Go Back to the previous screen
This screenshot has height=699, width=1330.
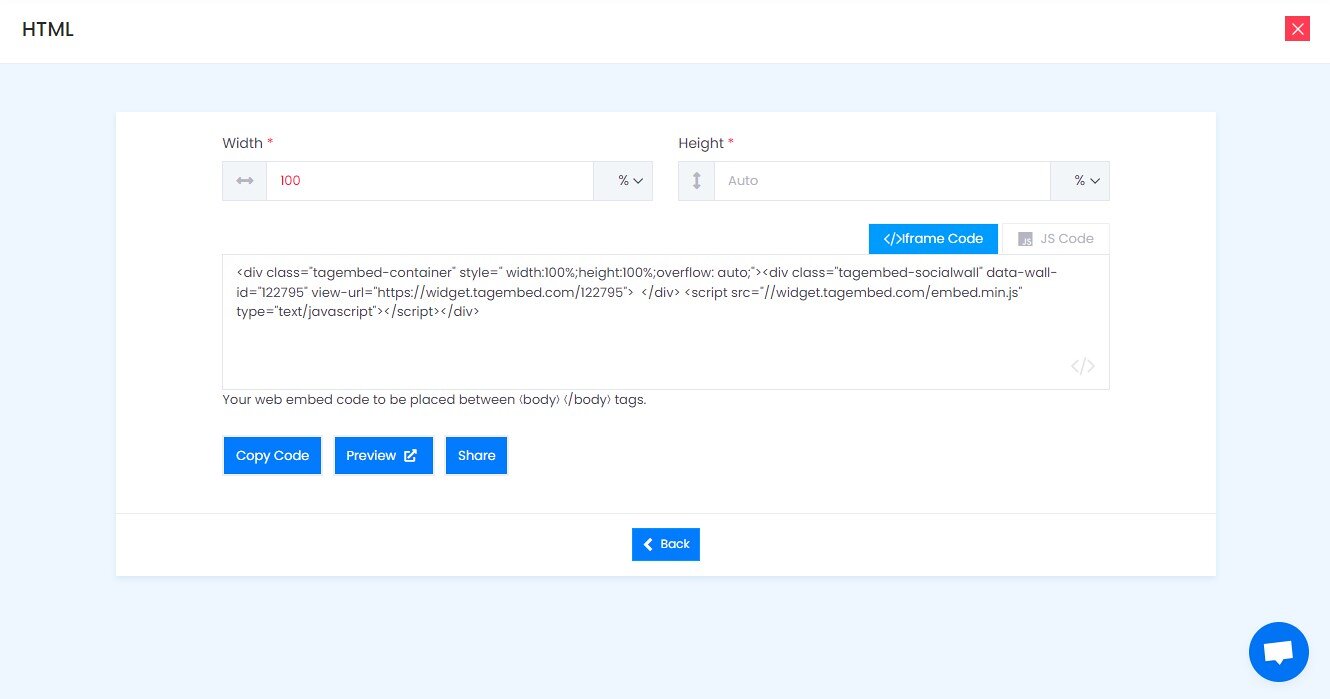[x=666, y=544]
